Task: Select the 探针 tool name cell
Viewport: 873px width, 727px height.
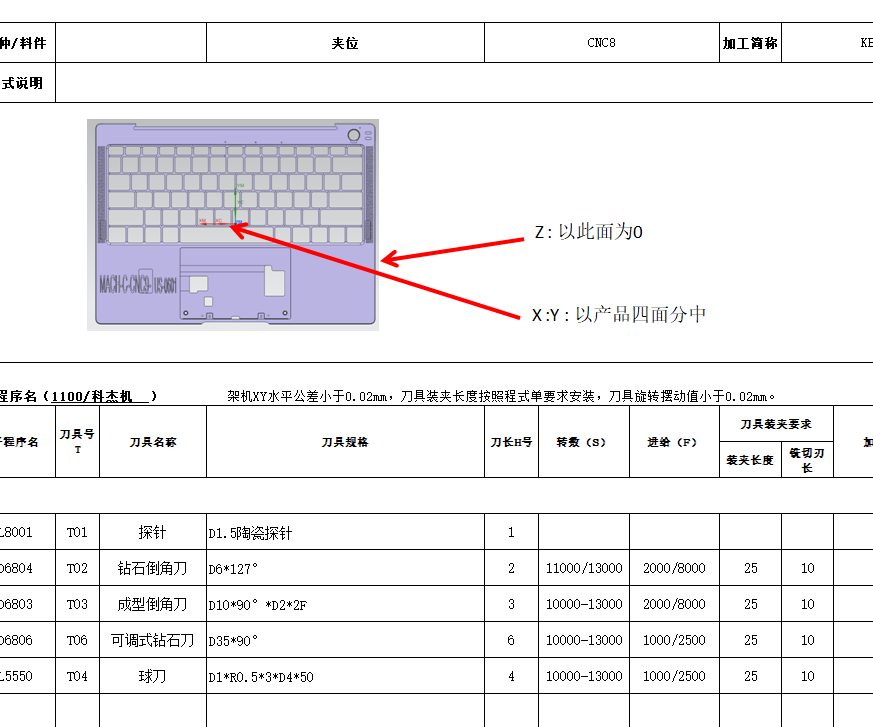Action: coord(153,532)
